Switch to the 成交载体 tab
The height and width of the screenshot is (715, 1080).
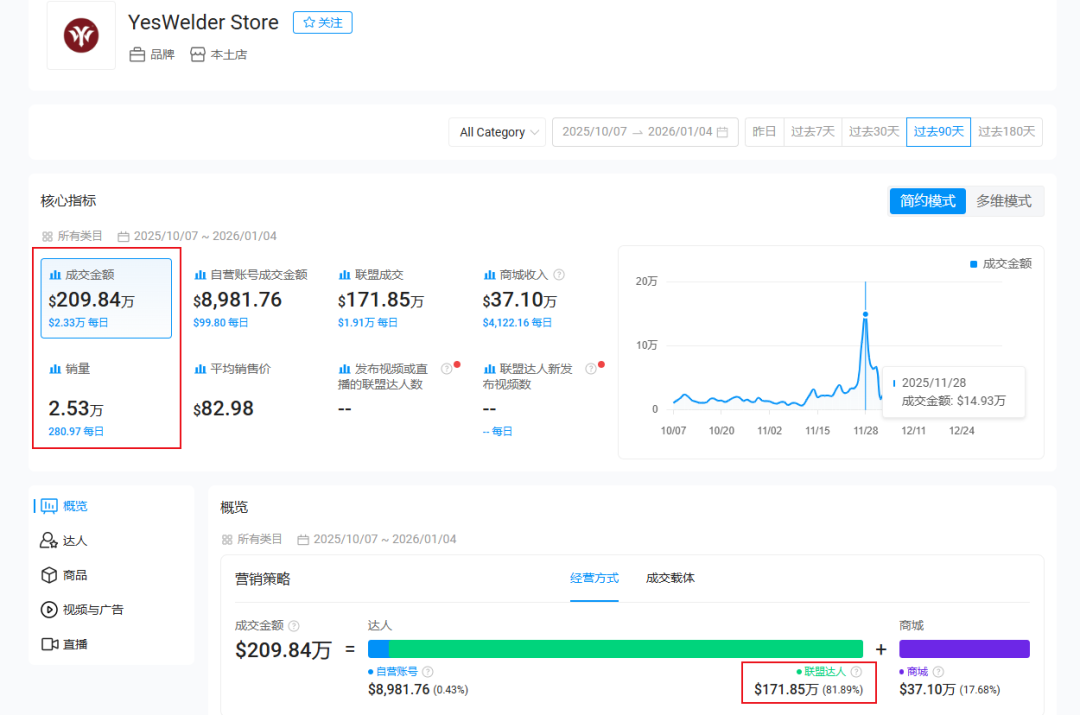[670, 577]
